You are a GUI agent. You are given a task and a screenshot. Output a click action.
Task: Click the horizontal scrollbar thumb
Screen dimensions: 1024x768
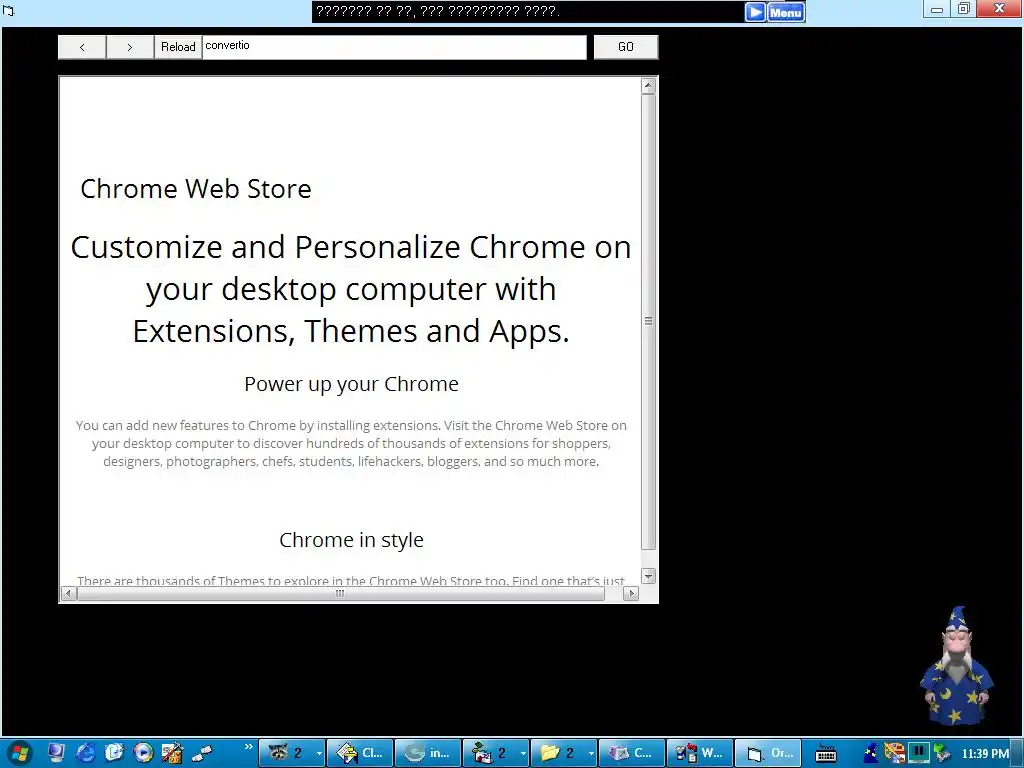point(340,594)
